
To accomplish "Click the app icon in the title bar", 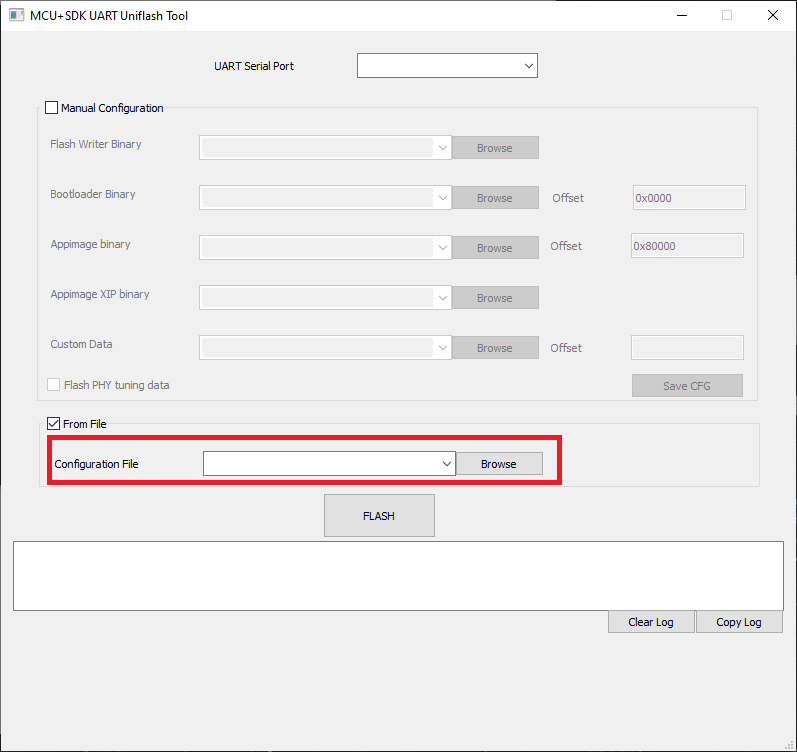I will coord(16,16).
